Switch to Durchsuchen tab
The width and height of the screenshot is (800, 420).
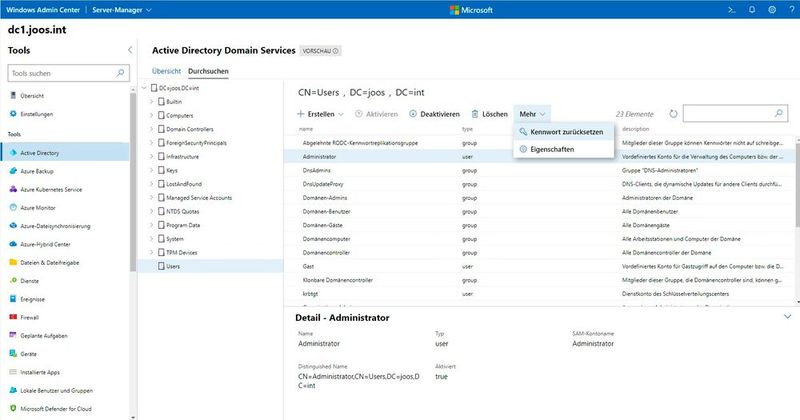pos(208,71)
